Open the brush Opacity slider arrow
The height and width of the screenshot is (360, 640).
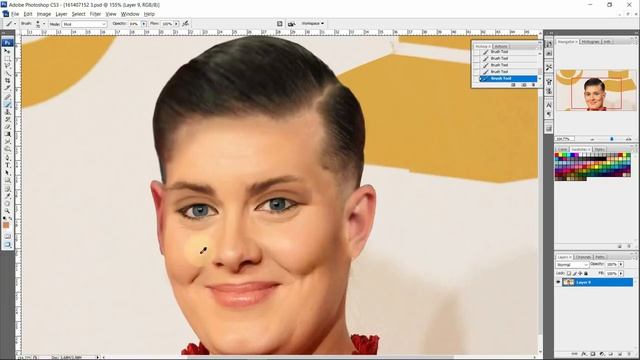click(x=144, y=24)
